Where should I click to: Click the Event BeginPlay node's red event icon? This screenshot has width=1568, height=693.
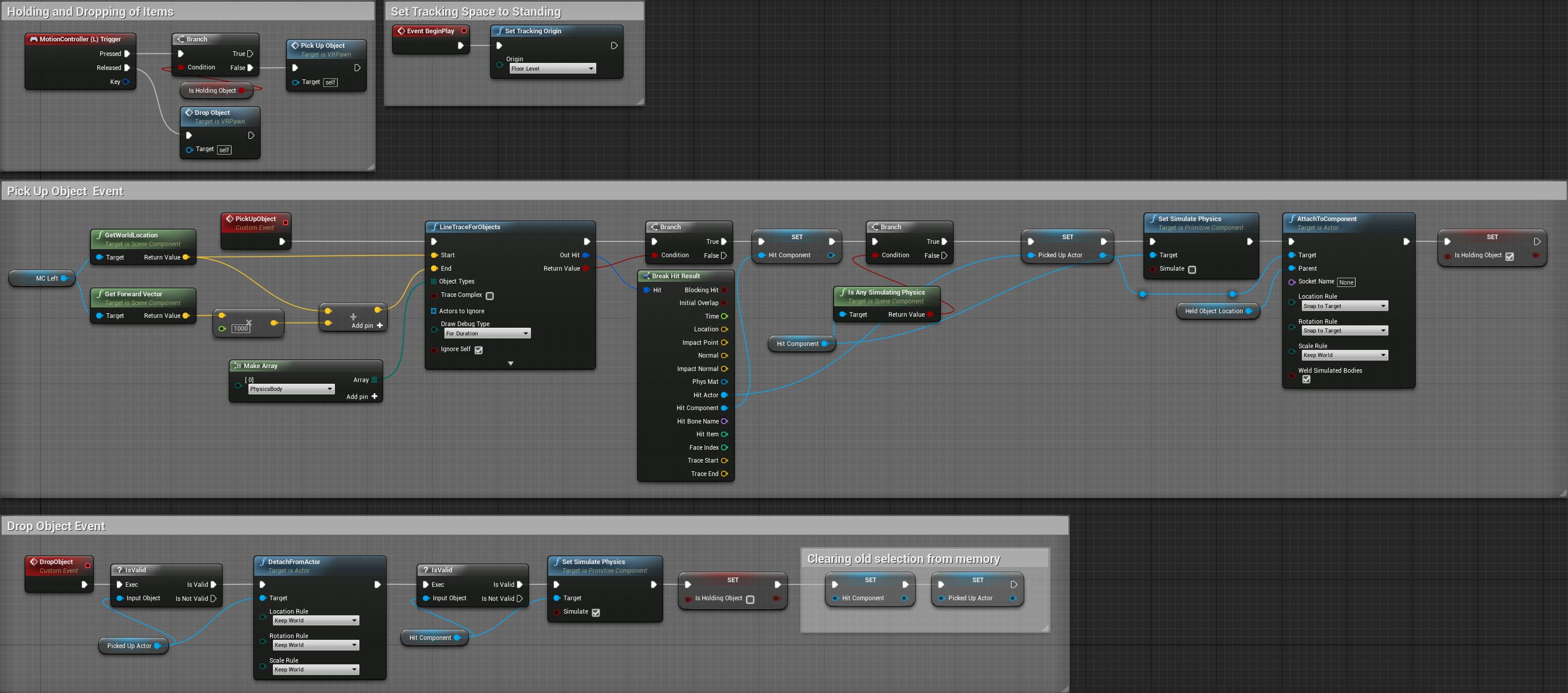pyautogui.click(x=401, y=31)
